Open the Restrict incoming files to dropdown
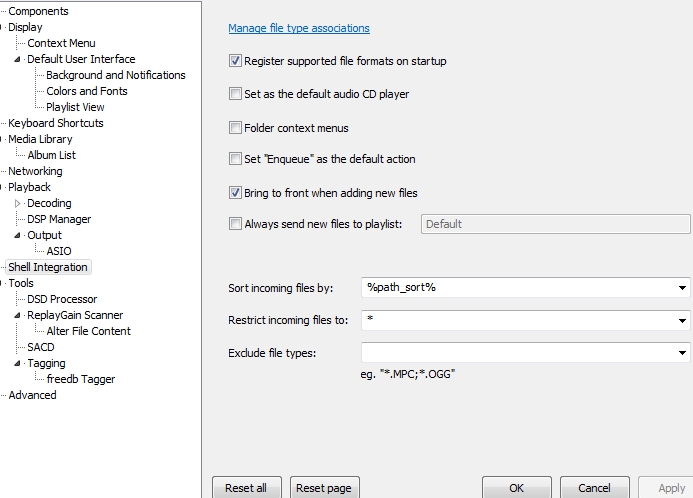The image size is (693, 498). point(682,320)
